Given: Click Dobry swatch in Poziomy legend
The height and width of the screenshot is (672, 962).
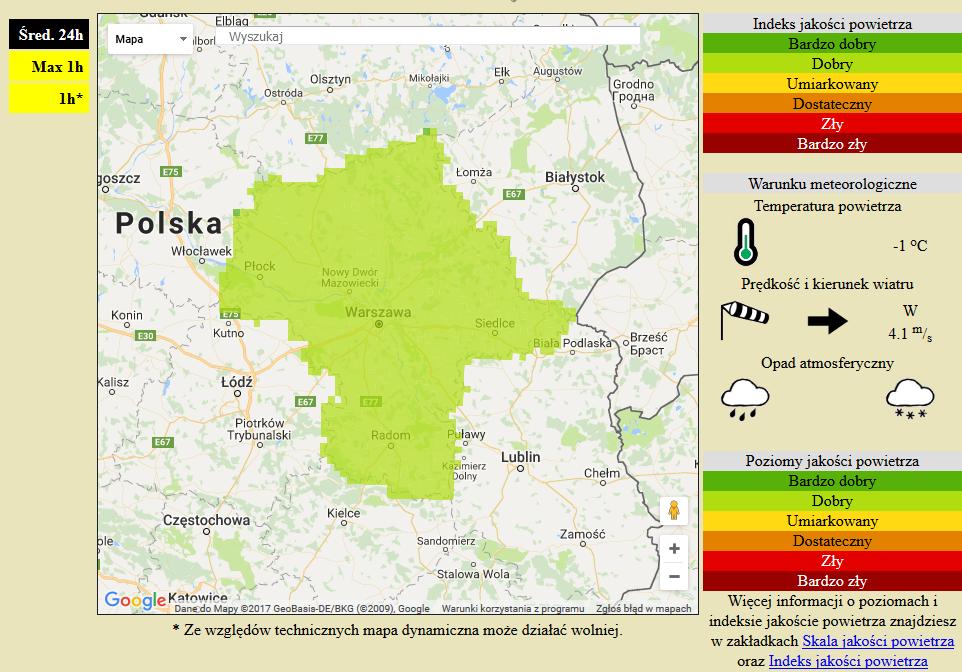Looking at the screenshot, I should (x=832, y=501).
